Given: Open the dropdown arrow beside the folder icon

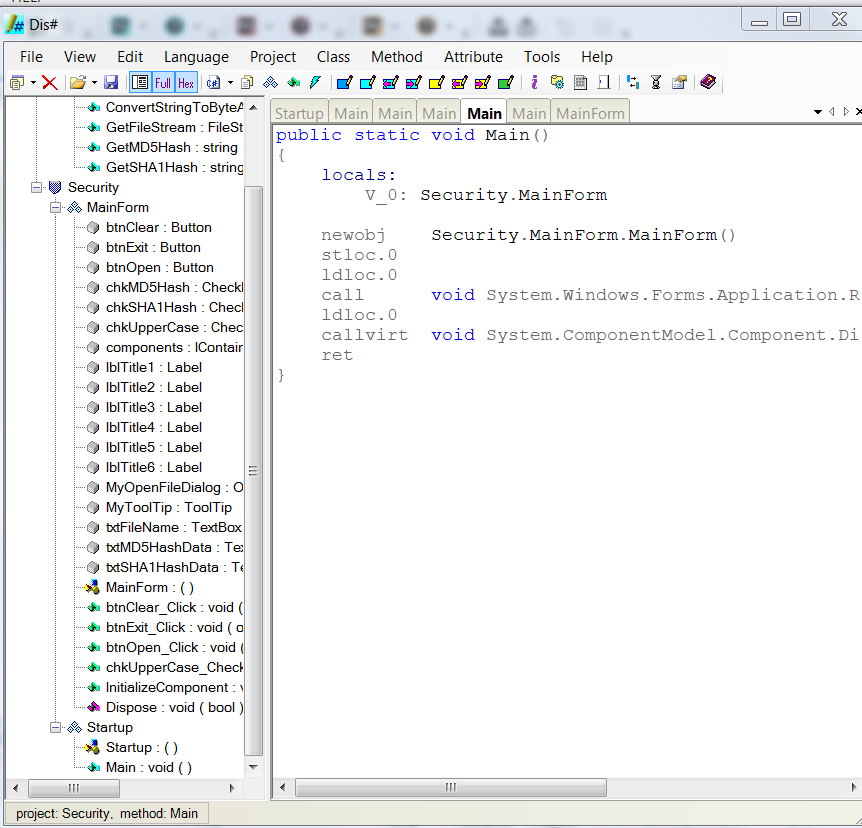Looking at the screenshot, I should tap(94, 82).
